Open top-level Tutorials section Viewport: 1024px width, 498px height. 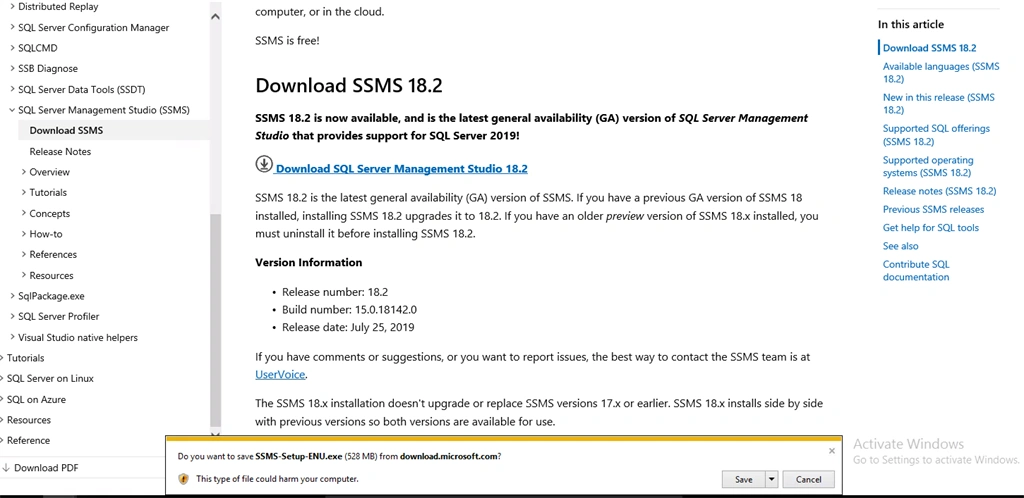25,358
